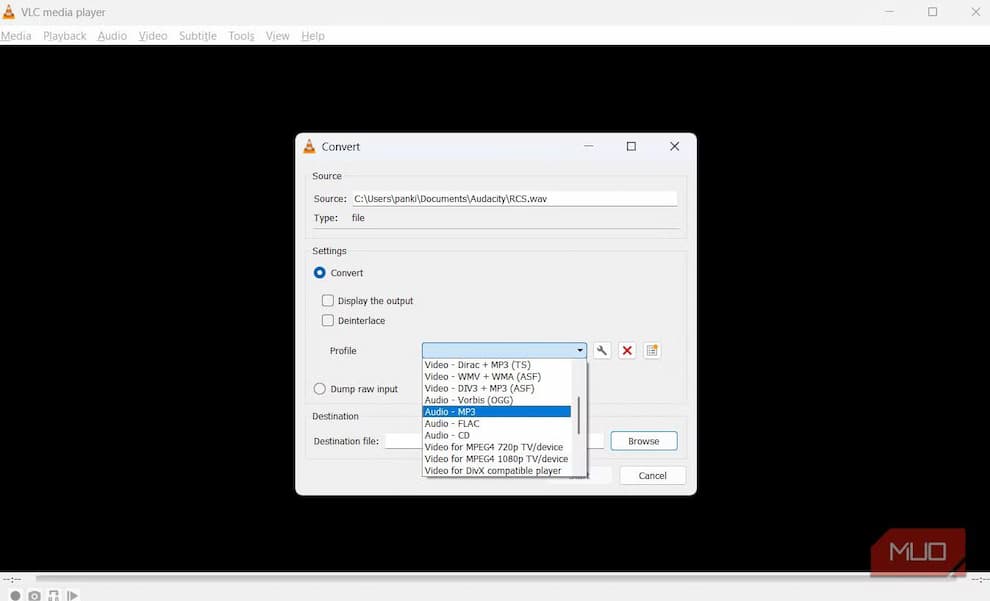Click the create new profile icon
The image size is (990, 601).
(652, 350)
